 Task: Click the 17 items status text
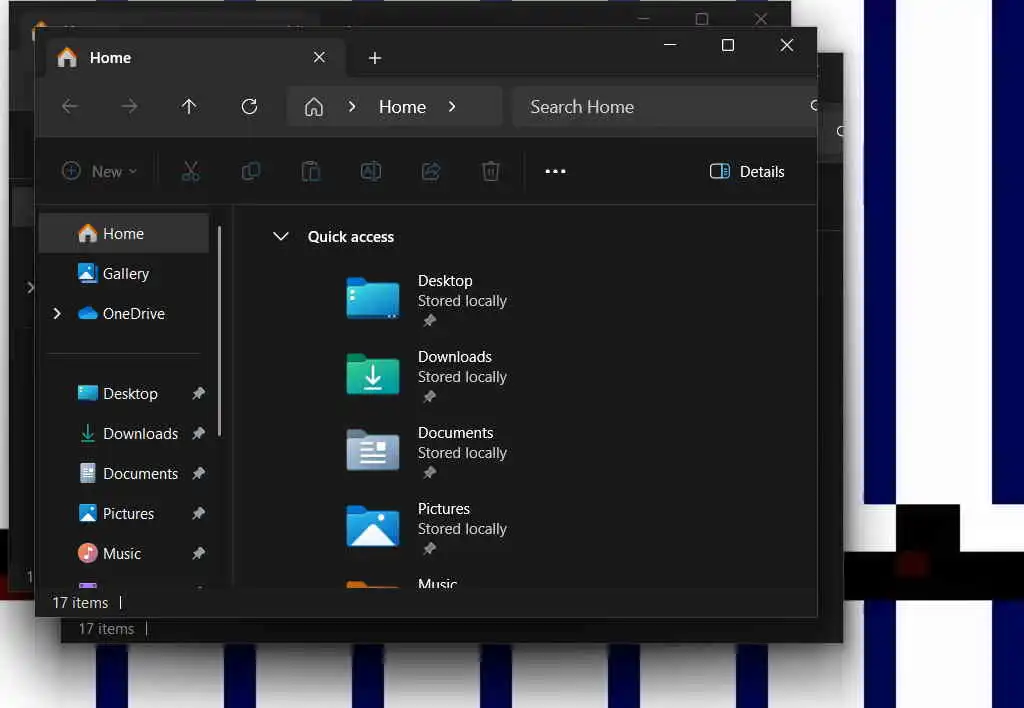point(80,603)
